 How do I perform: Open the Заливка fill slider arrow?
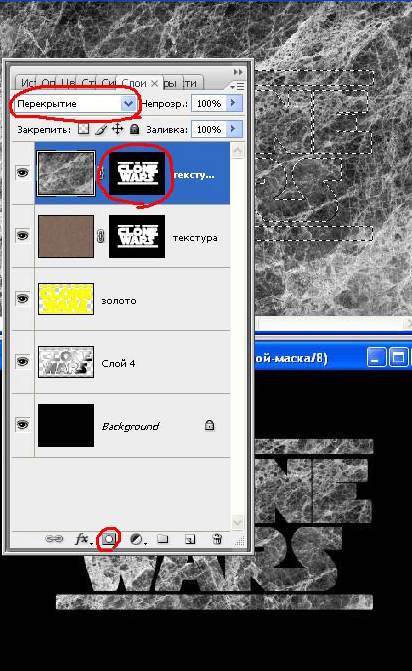(x=234, y=129)
